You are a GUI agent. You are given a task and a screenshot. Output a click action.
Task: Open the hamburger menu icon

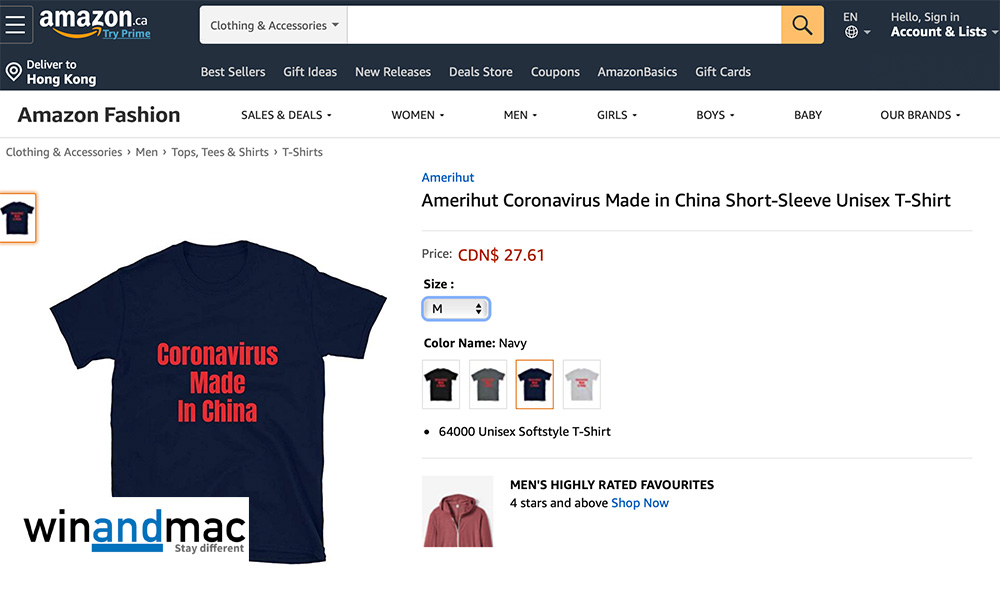15,25
